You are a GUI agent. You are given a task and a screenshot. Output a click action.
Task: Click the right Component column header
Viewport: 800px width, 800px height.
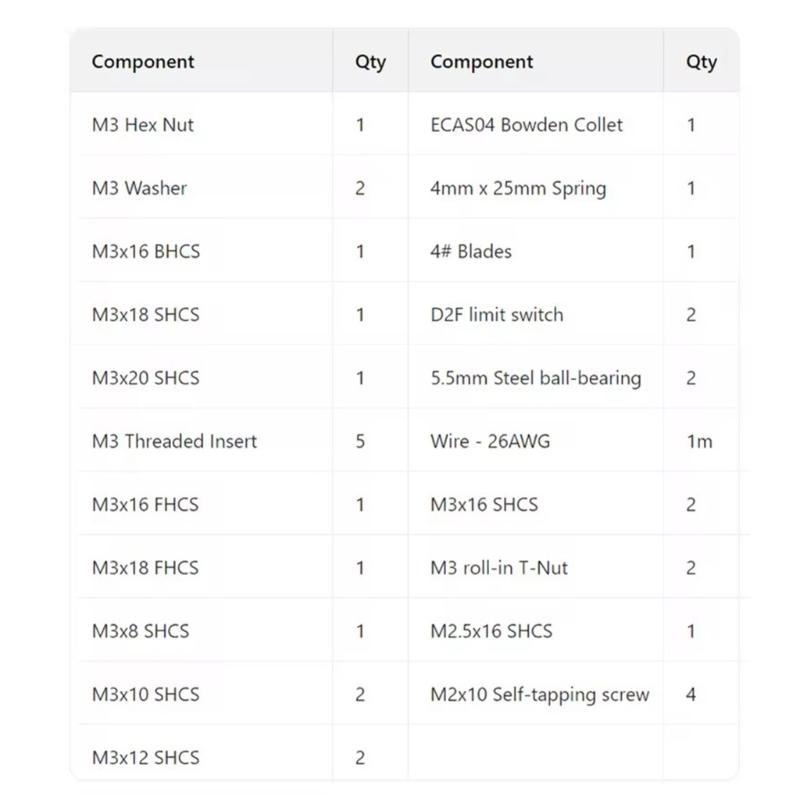[x=481, y=61]
